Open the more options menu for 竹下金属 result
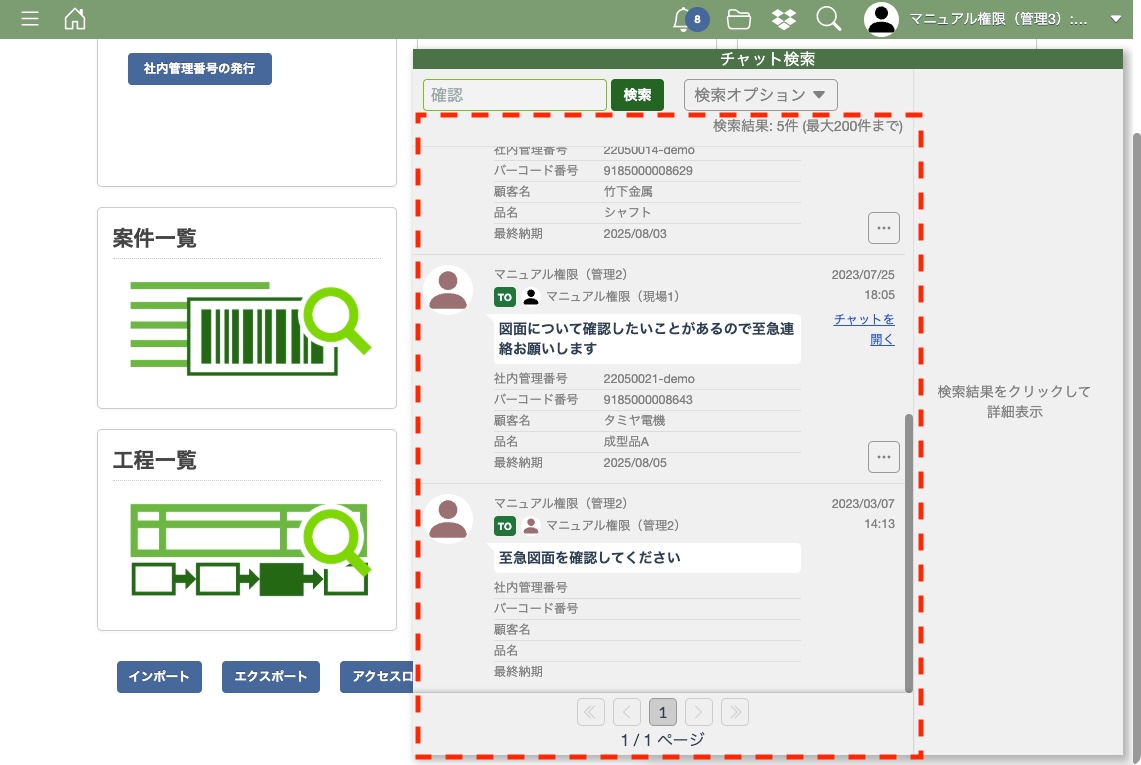 [883, 228]
